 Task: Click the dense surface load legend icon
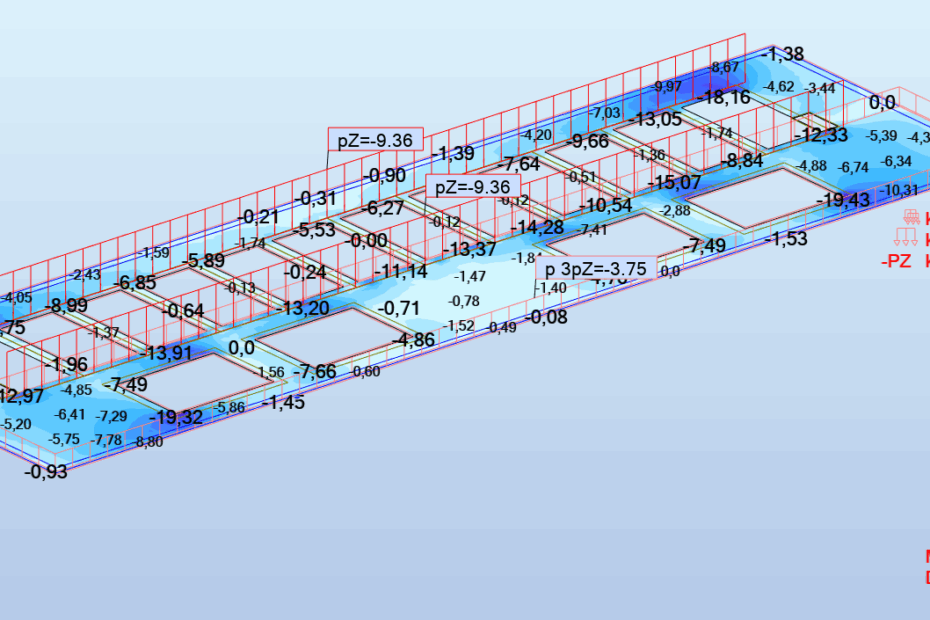(x=911, y=217)
